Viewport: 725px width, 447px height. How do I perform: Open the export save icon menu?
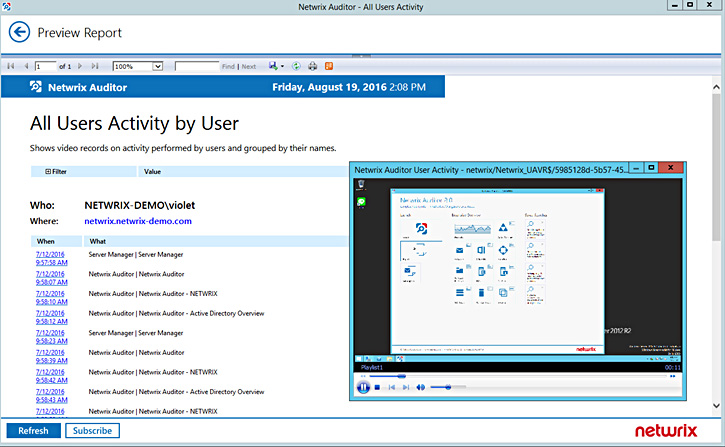click(x=273, y=66)
